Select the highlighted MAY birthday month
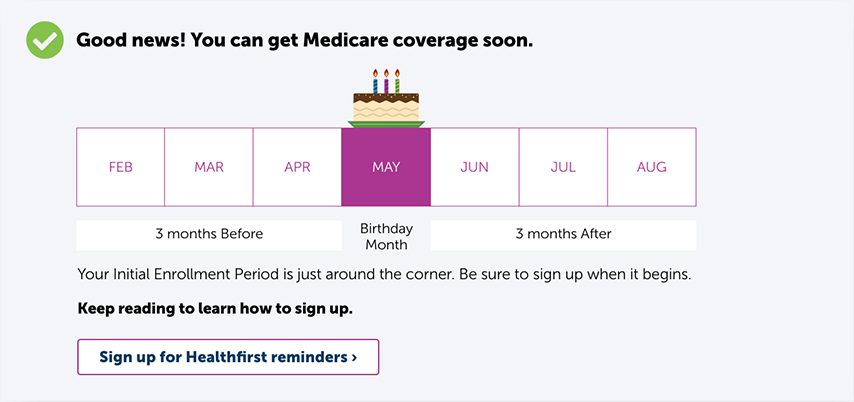Screen dimensions: 854x402 (386, 167)
